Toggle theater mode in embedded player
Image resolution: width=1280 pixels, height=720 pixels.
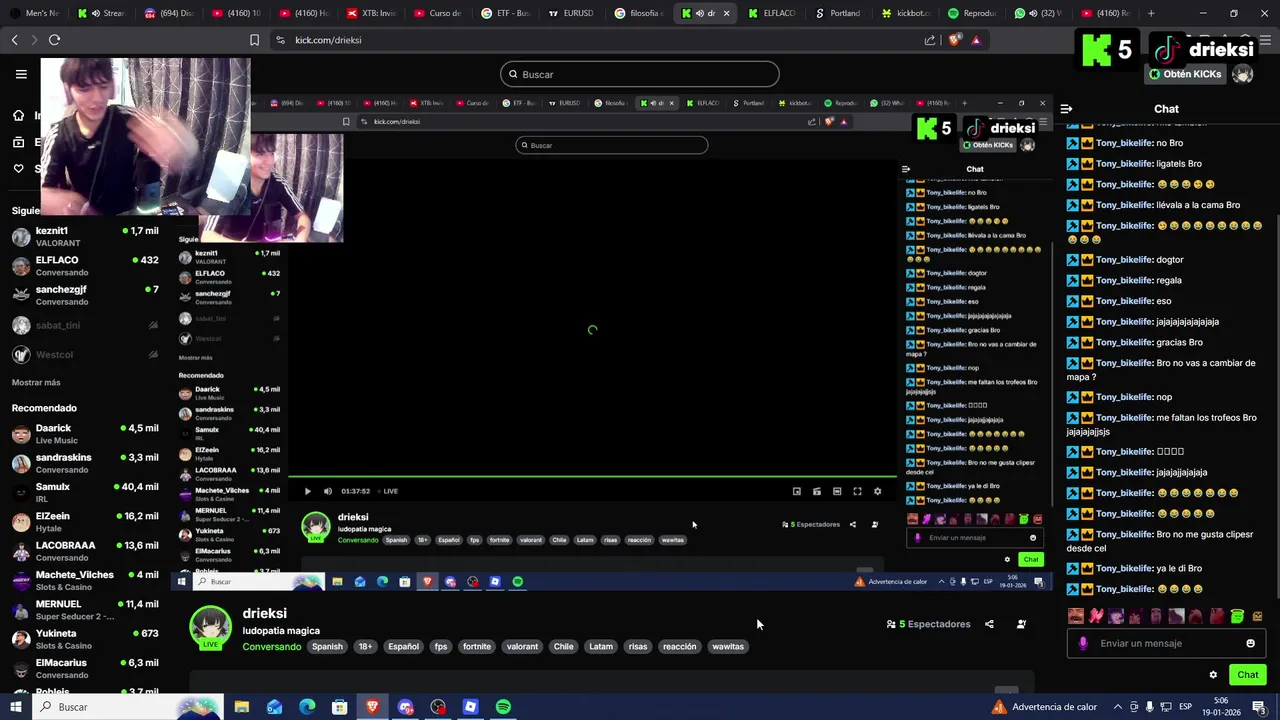837,491
